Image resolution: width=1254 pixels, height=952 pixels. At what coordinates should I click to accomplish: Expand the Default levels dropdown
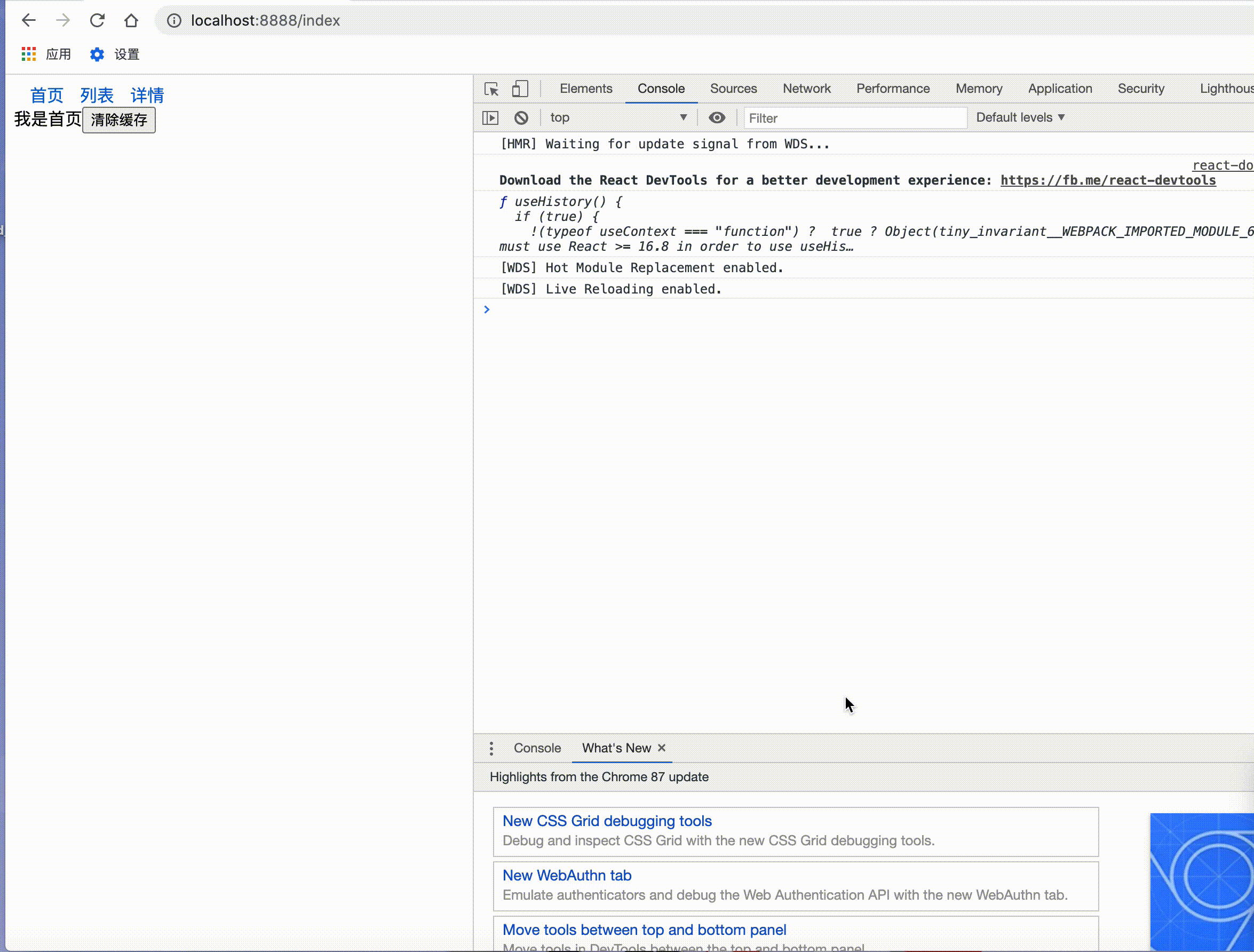[1020, 118]
